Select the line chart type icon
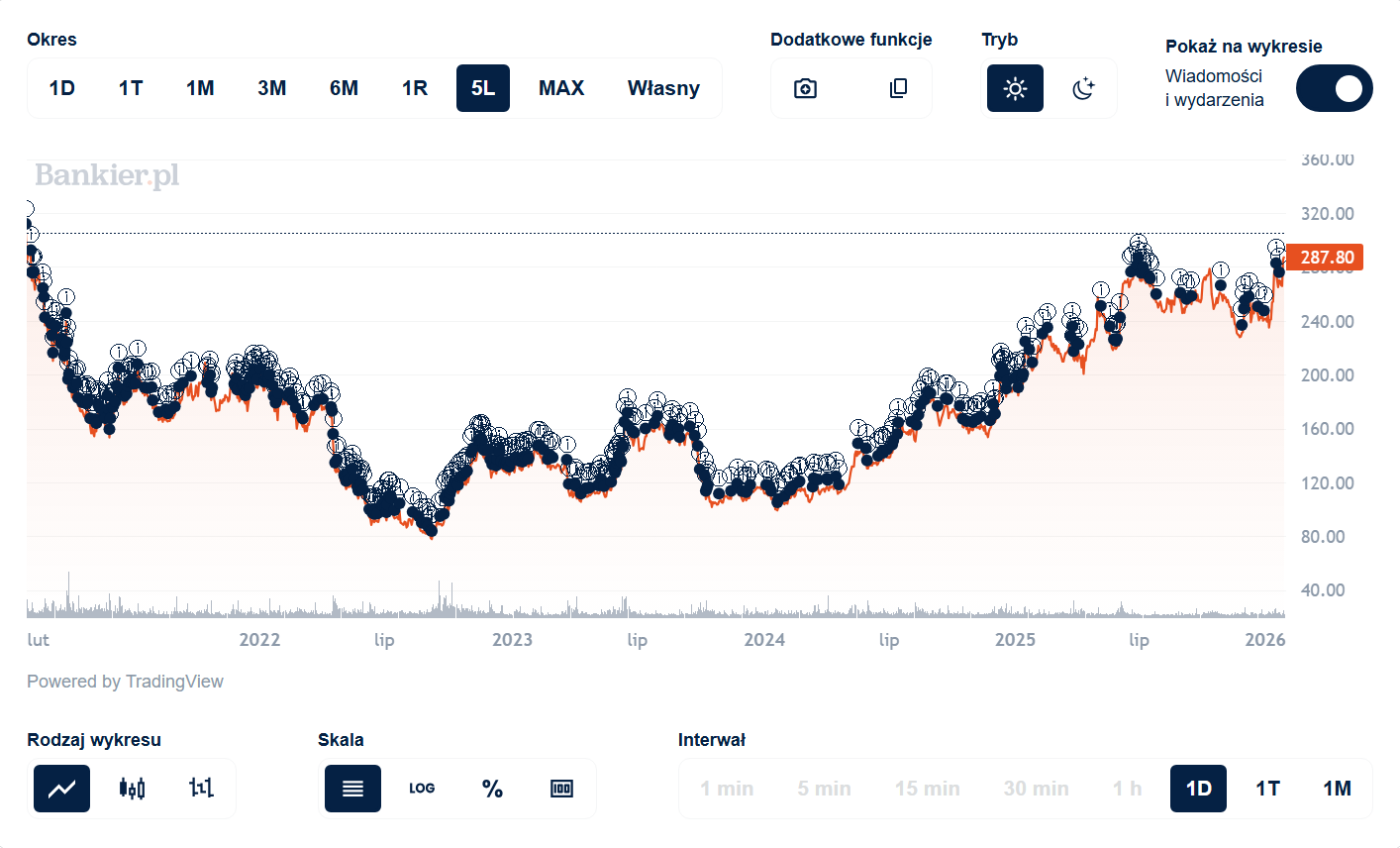 coord(61,789)
